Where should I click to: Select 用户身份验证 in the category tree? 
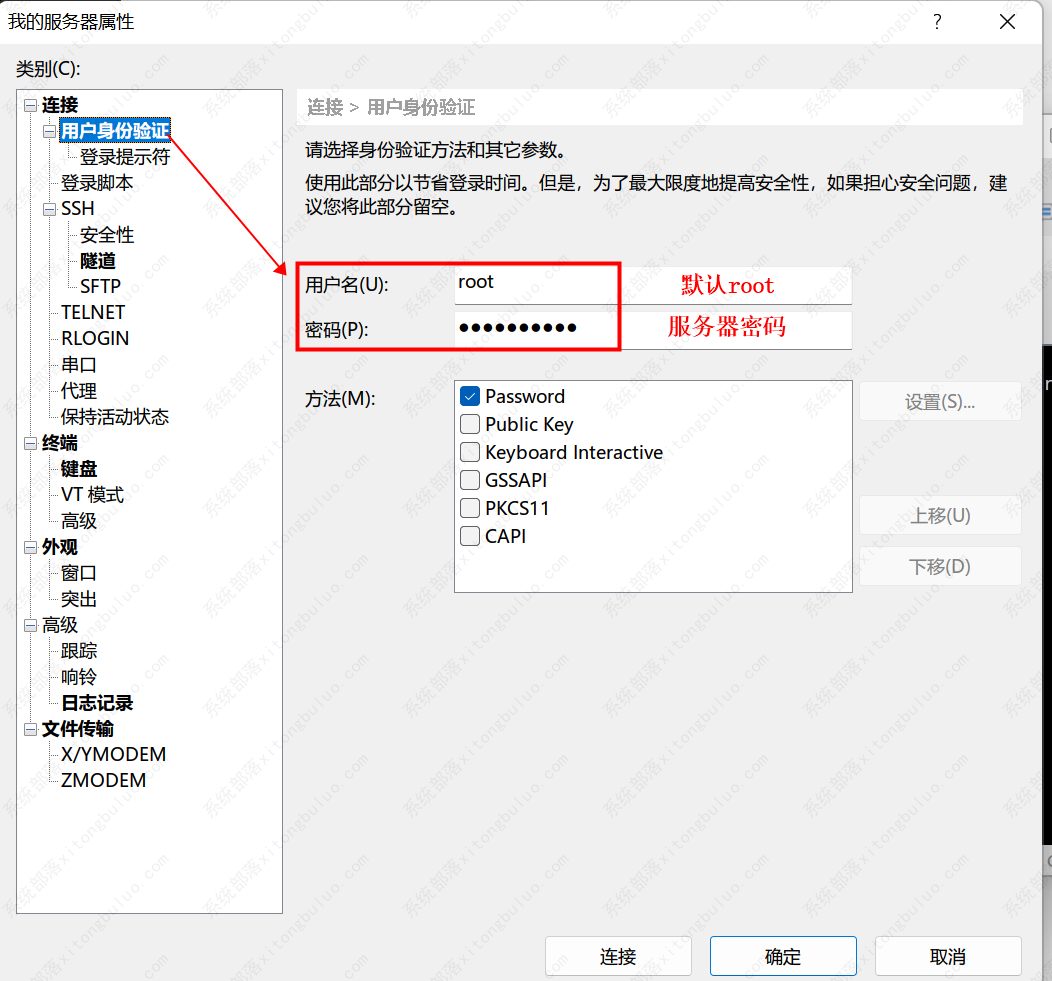tap(115, 131)
